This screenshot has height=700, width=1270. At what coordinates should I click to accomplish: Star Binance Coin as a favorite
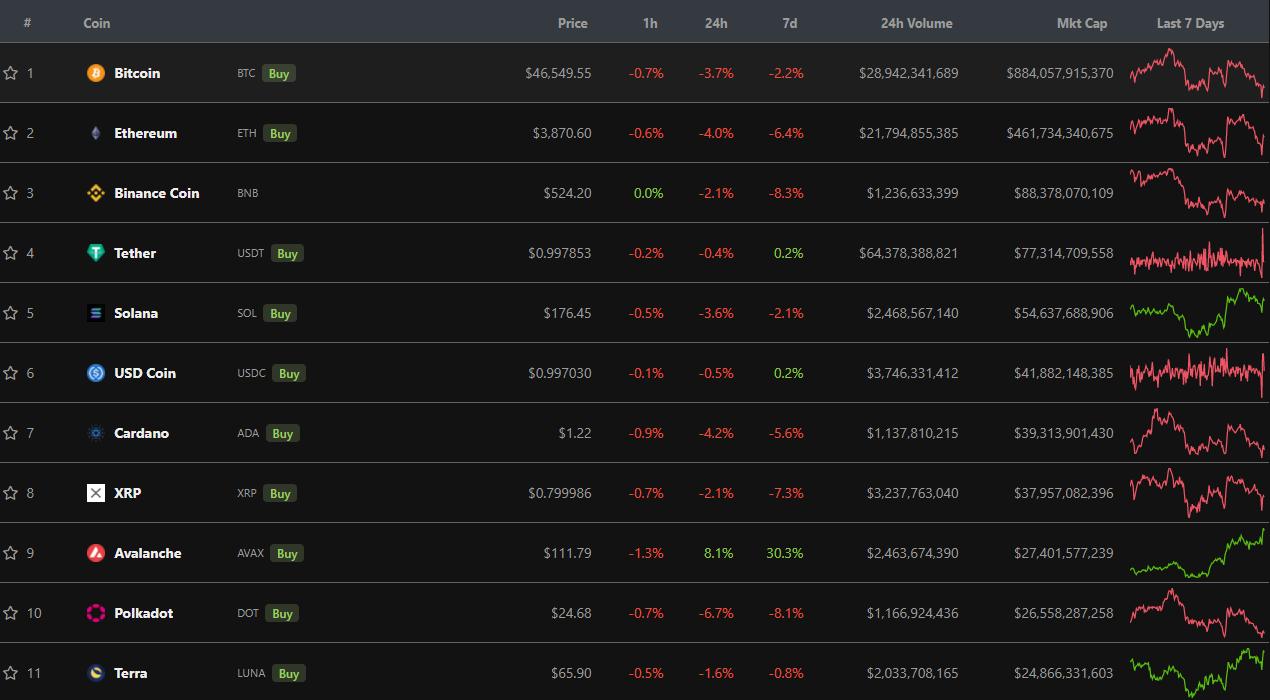pyautogui.click(x=10, y=193)
